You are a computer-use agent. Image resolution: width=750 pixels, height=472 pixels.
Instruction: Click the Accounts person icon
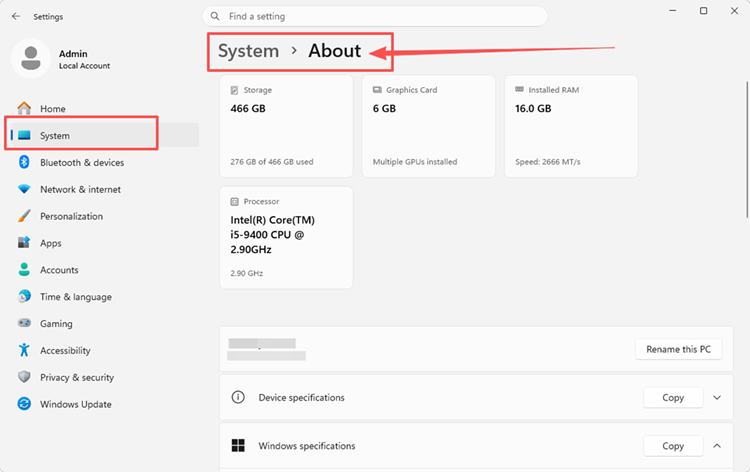tap(24, 269)
